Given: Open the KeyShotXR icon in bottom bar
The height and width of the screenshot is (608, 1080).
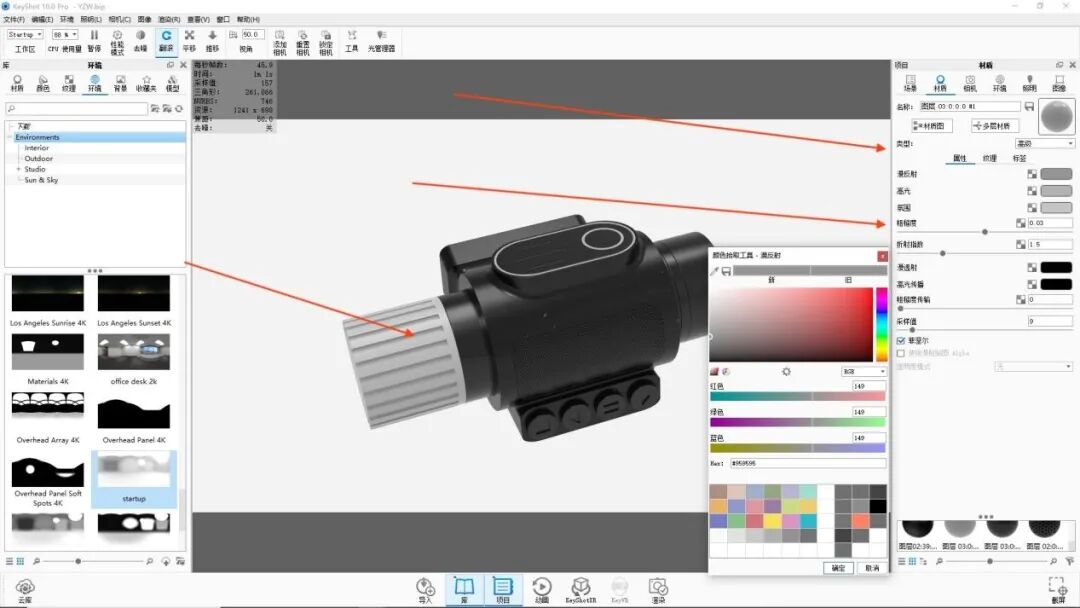Looking at the screenshot, I should click(580, 588).
